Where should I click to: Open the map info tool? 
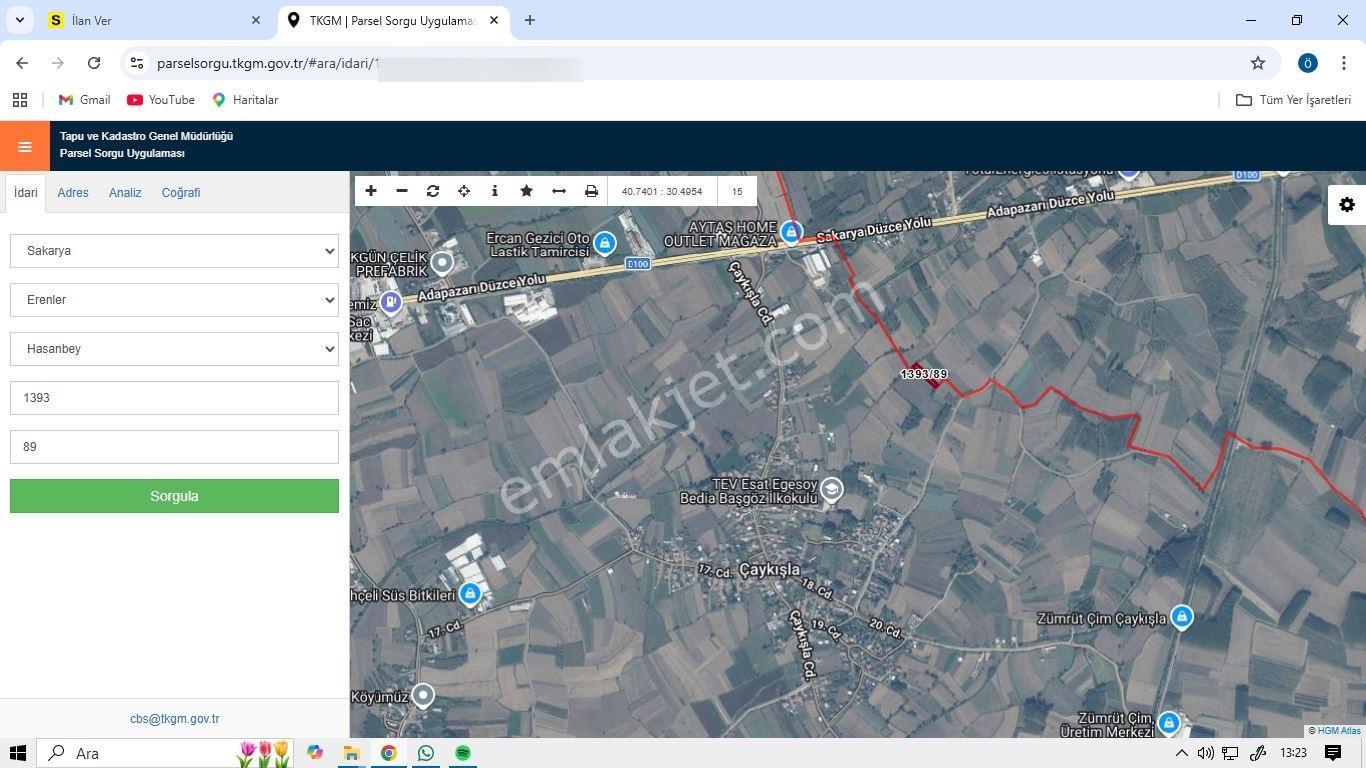495,191
